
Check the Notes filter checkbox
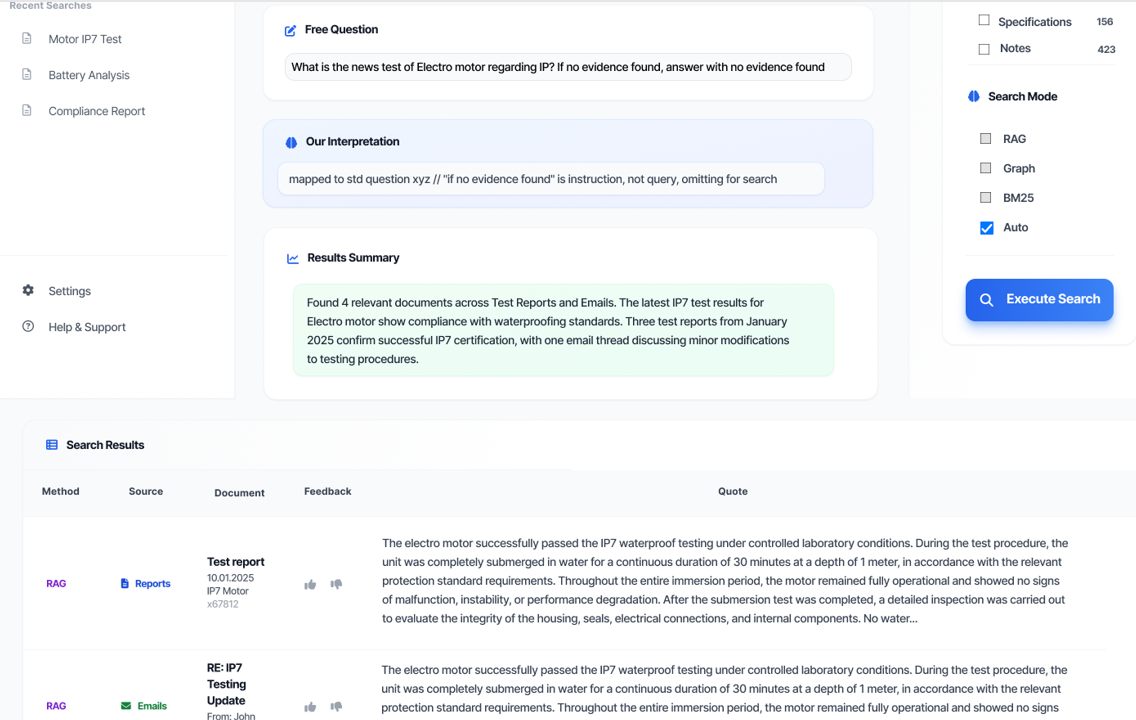pos(984,49)
